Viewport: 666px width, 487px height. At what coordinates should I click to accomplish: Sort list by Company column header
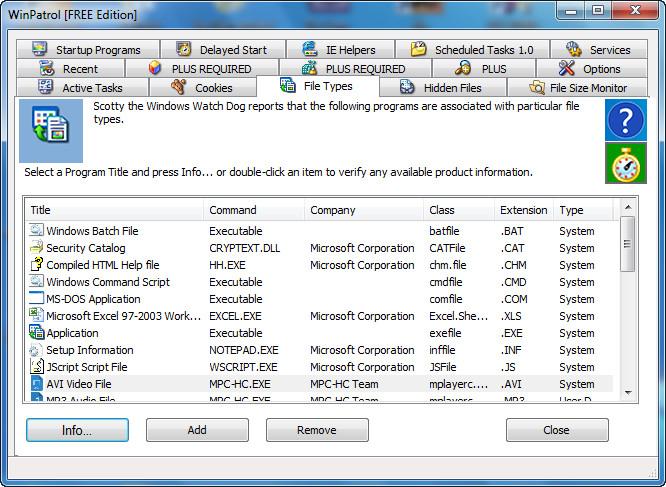364,210
